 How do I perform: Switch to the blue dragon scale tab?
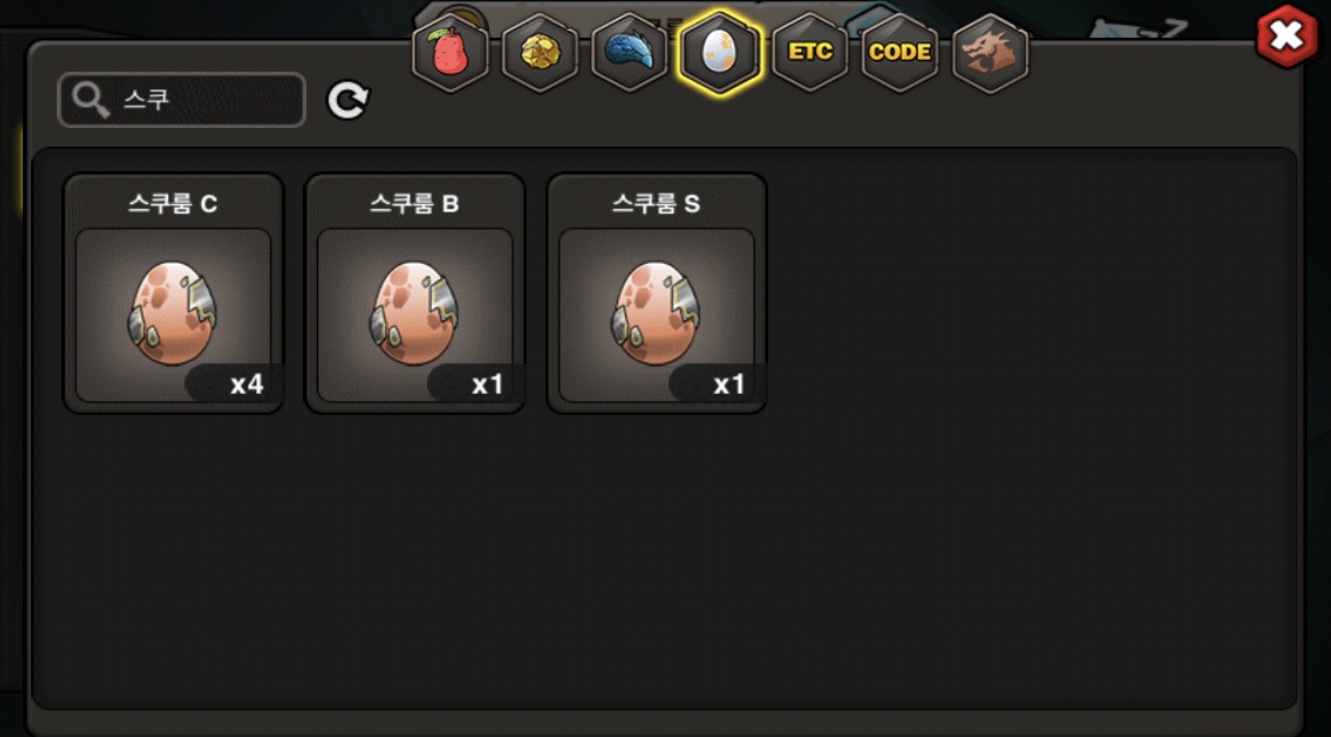[x=630, y=52]
